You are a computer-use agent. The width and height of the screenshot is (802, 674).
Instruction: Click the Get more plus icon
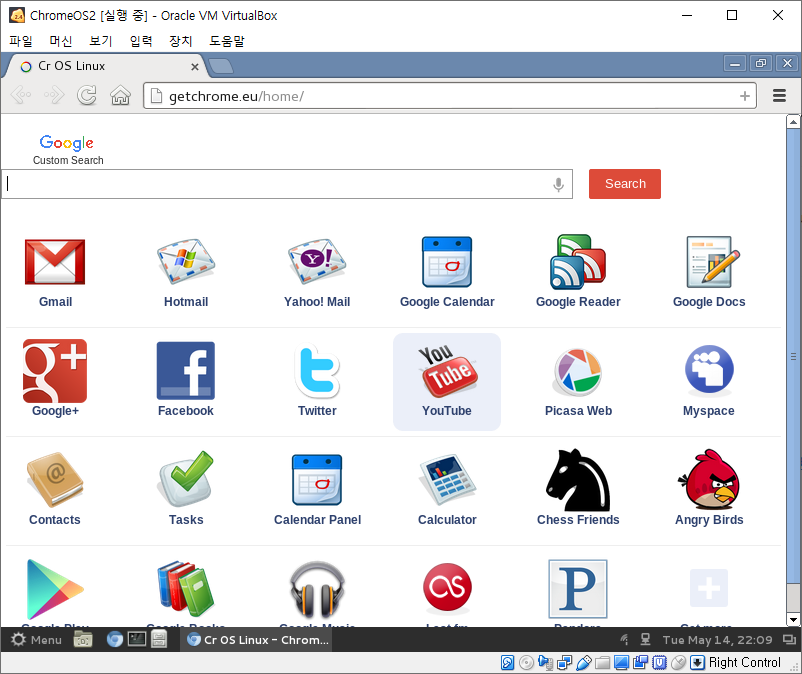click(709, 588)
